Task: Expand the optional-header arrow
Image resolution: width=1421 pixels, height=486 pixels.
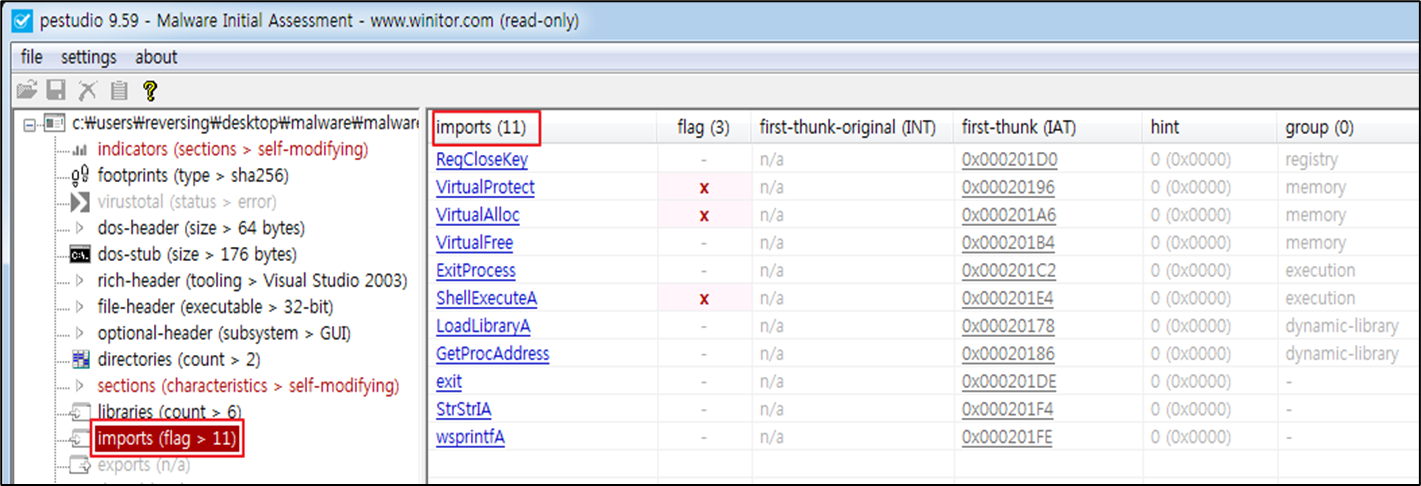Action: tap(81, 333)
